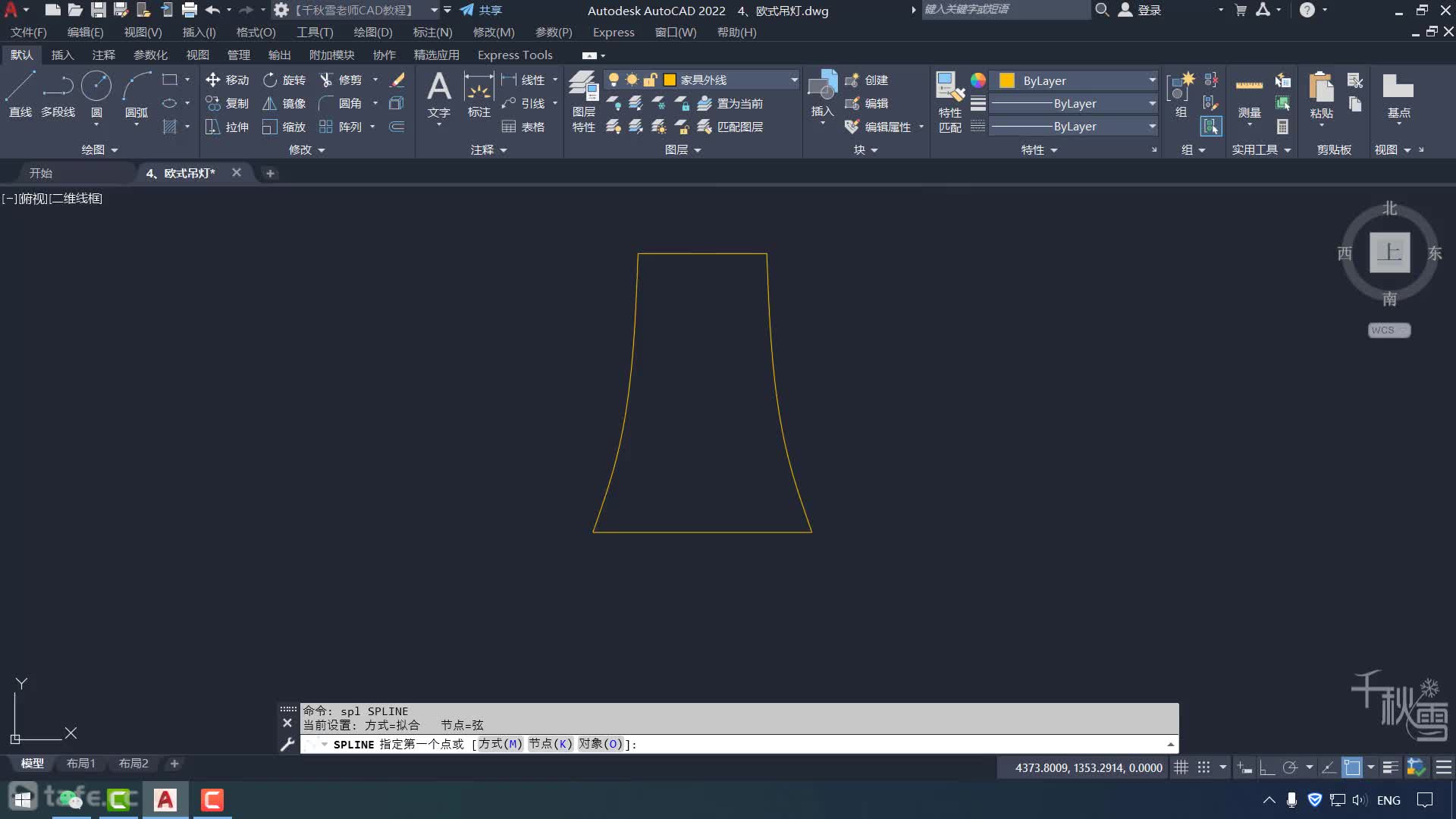Open the ByLayer lineweight dropdown
This screenshot has width=1456, height=819.
(x=1152, y=103)
